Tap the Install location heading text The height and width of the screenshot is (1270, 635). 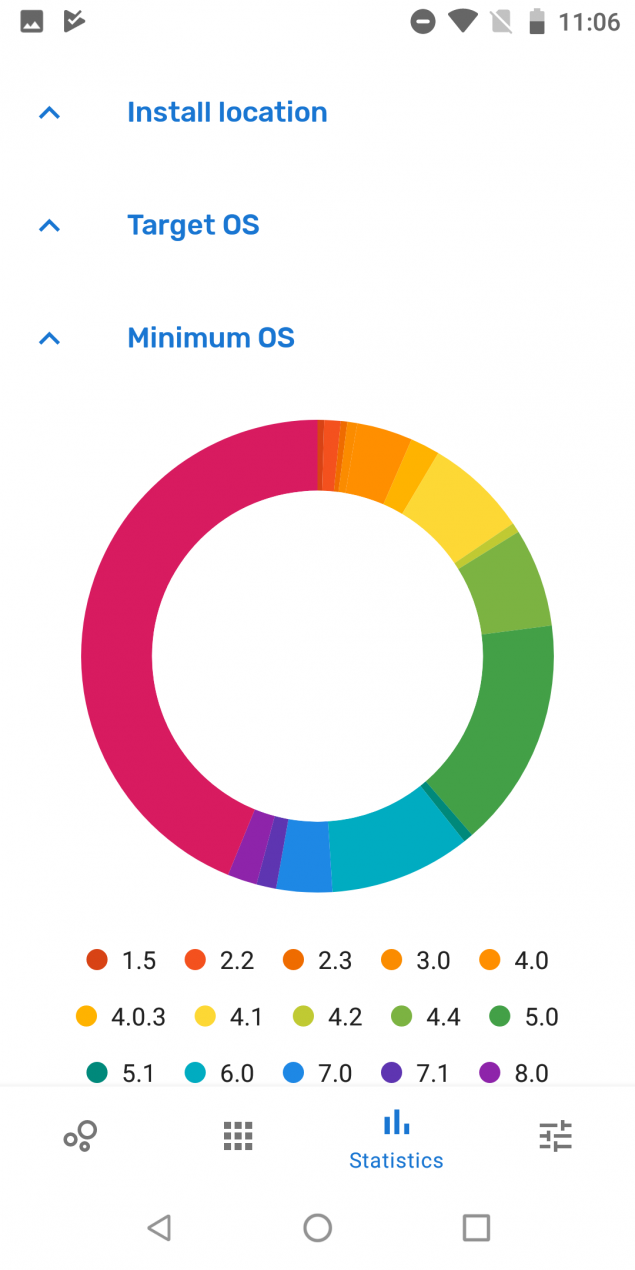[227, 112]
